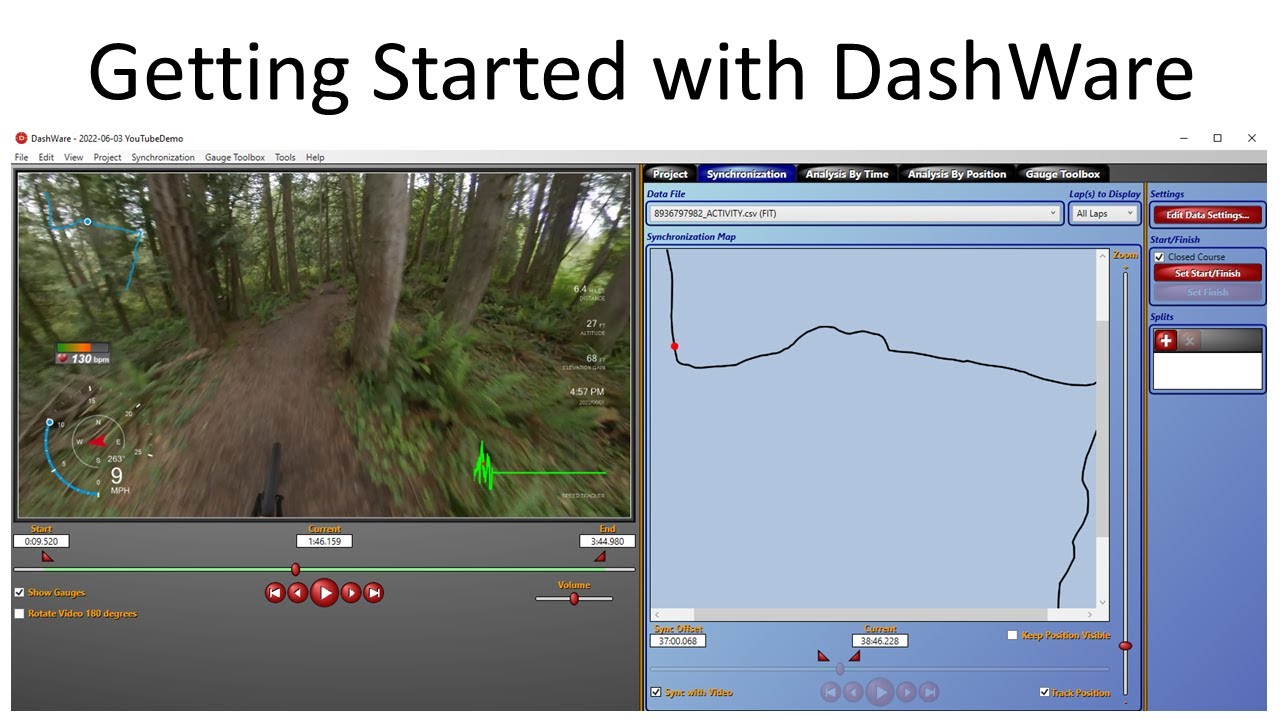This screenshot has width=1280, height=720.
Task: Click the Current data time field 38:46.228
Action: click(x=880, y=641)
